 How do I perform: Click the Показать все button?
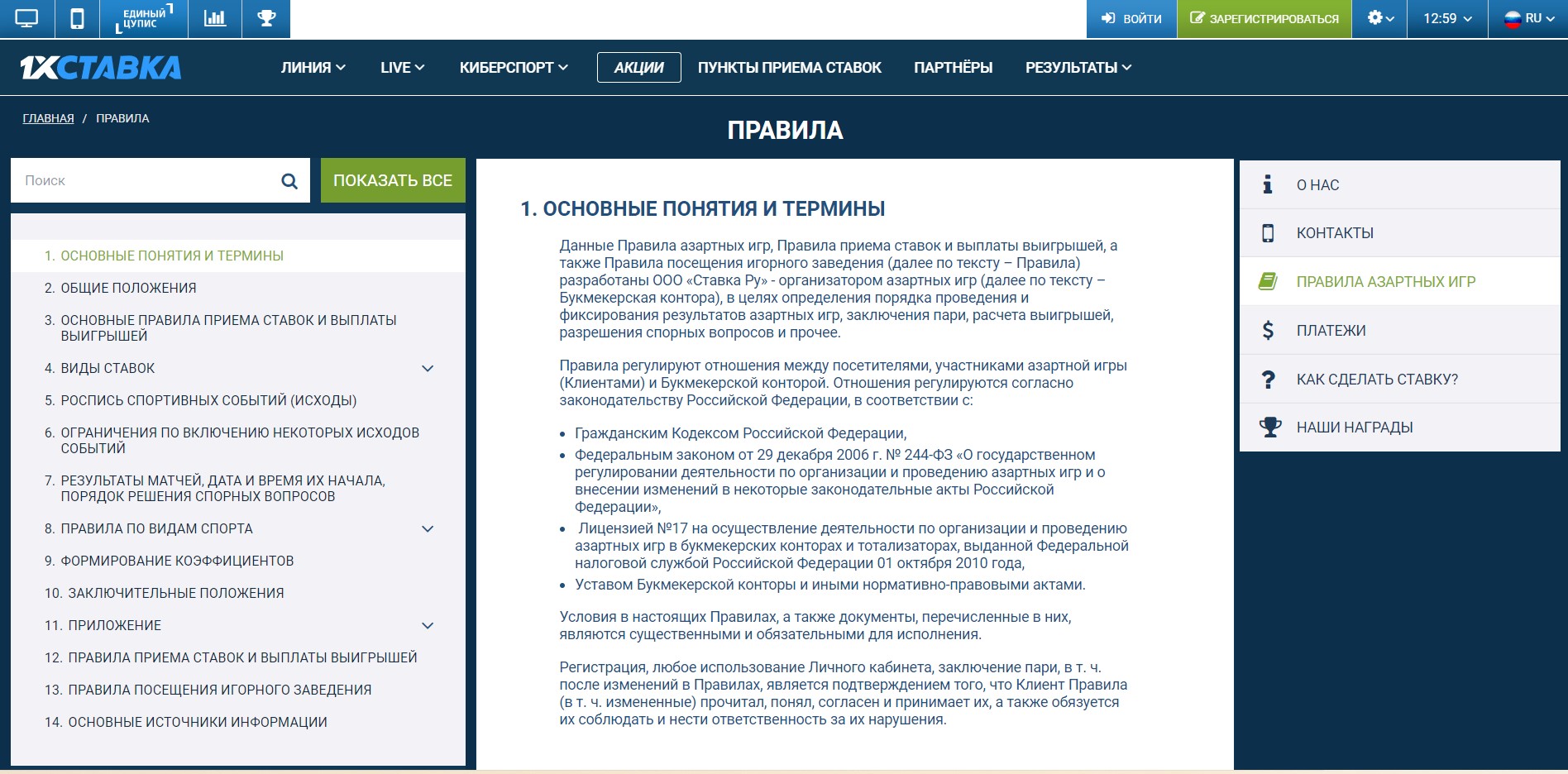click(393, 180)
